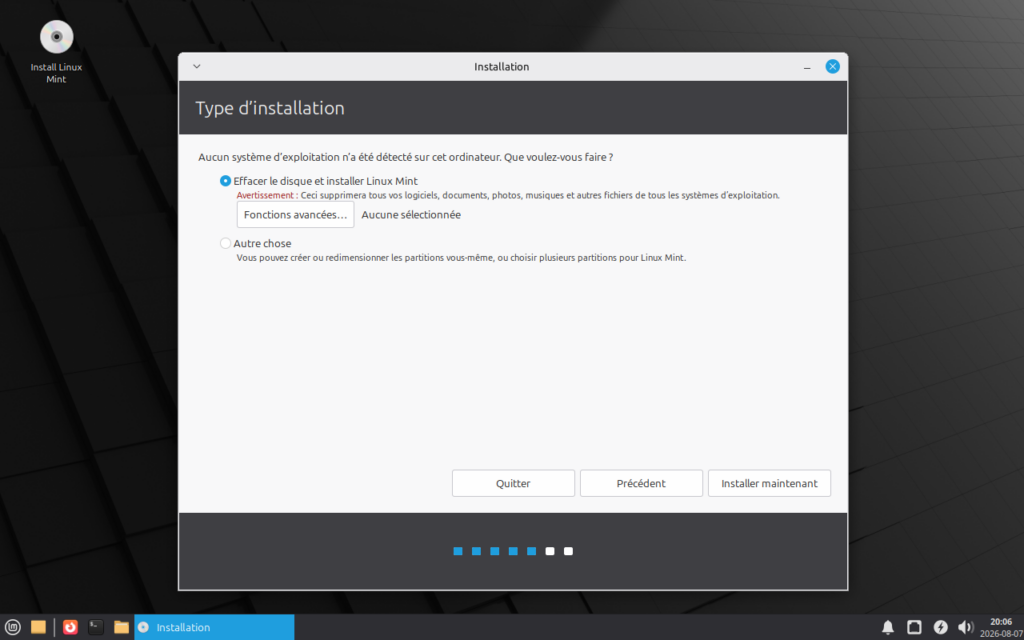Click the Aucune sélectionnée text
The image size is (1024, 640).
point(411,215)
